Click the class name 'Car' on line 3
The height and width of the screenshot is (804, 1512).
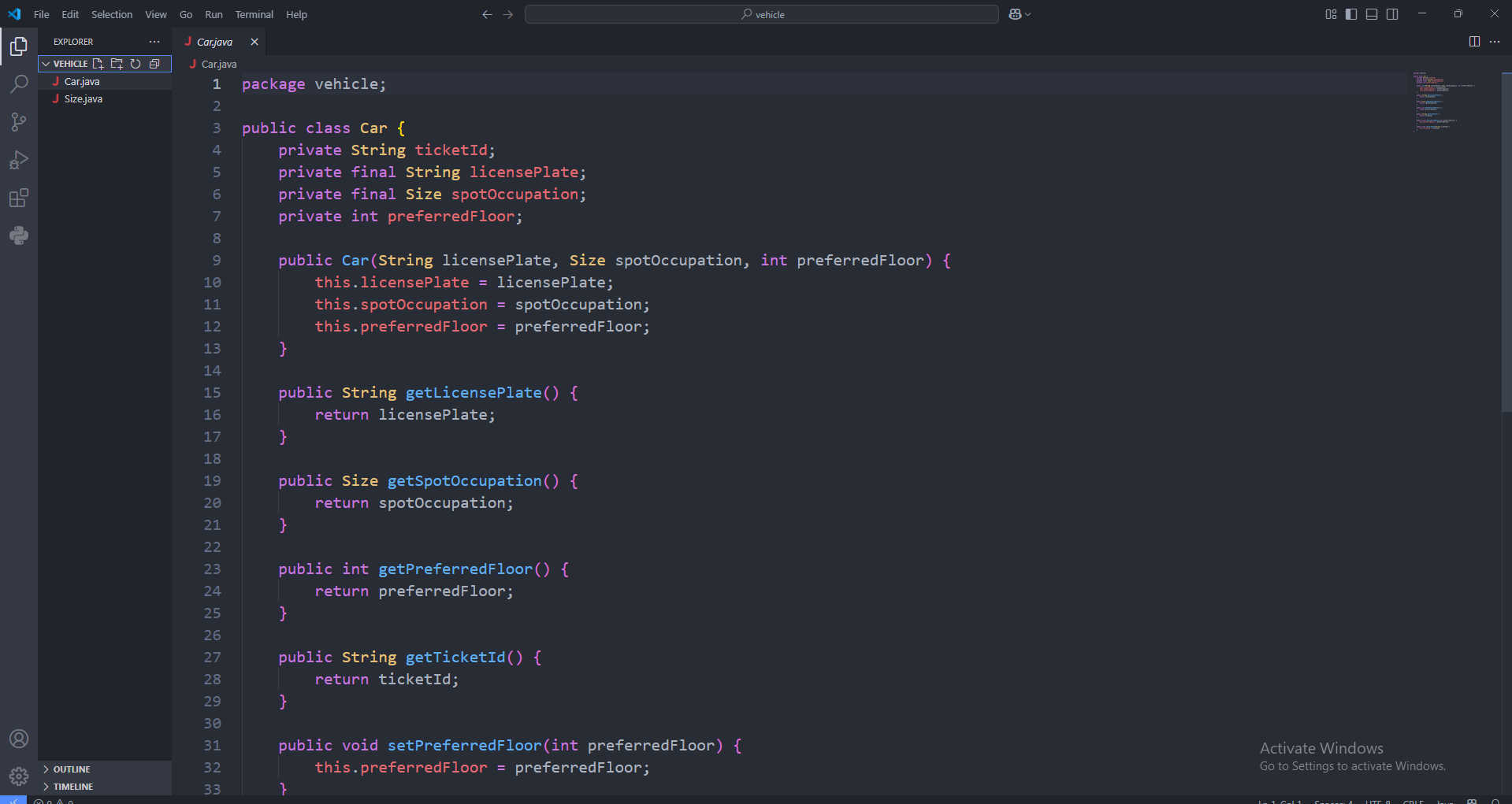coord(373,128)
